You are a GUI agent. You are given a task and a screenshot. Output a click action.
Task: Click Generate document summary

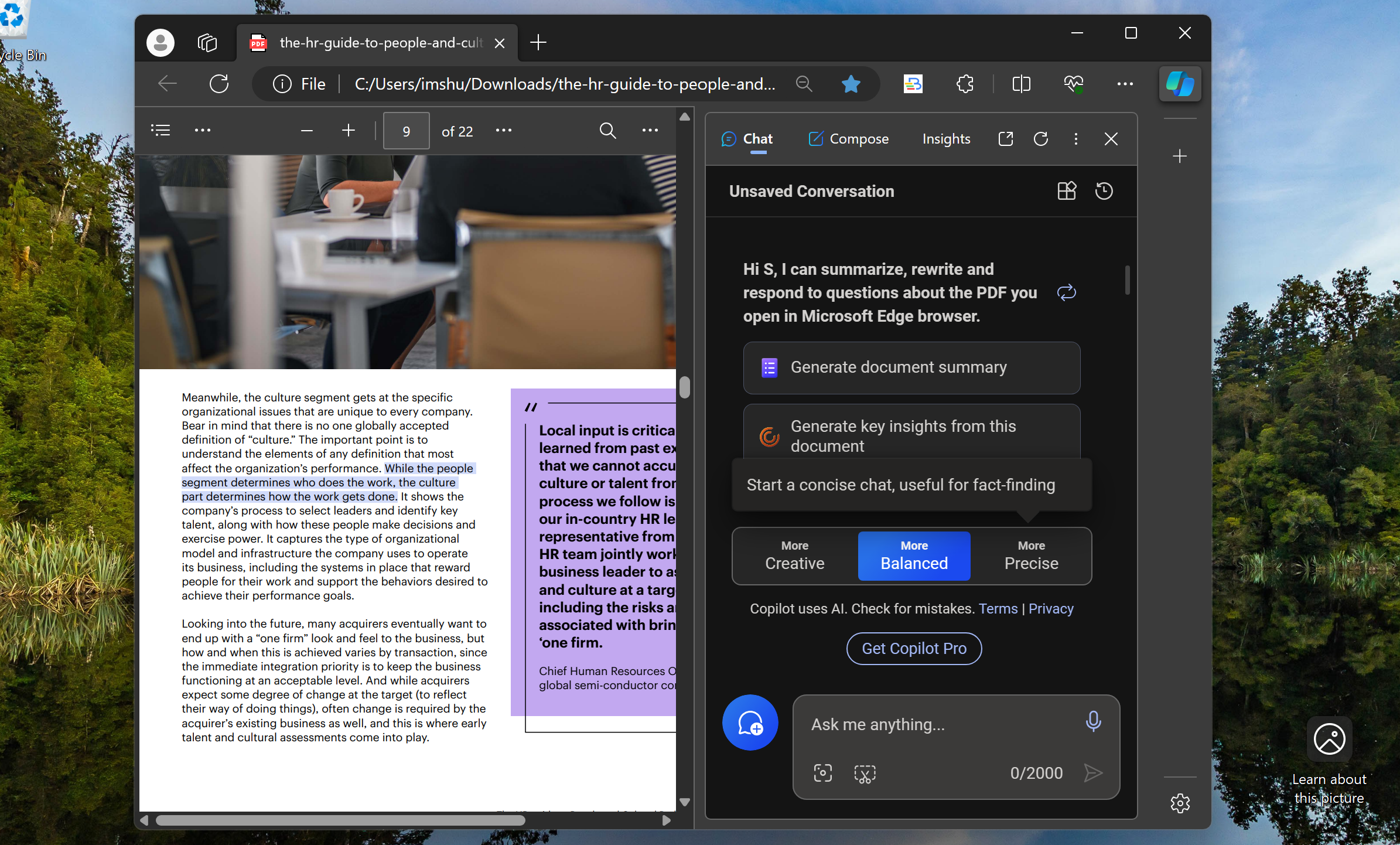pos(911,367)
